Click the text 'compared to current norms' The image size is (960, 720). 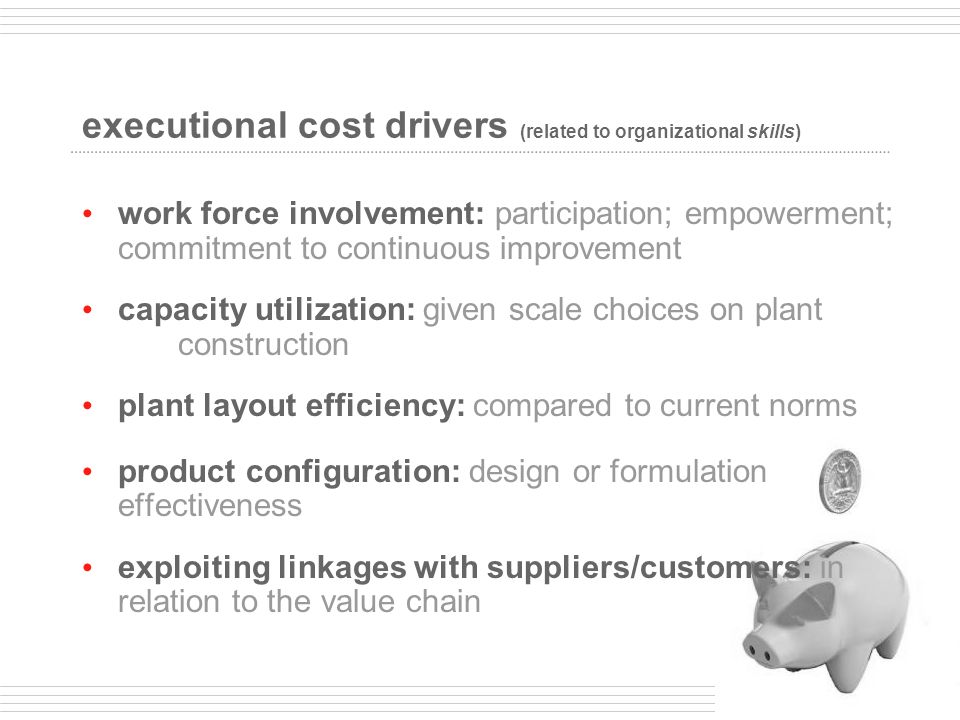[664, 405]
